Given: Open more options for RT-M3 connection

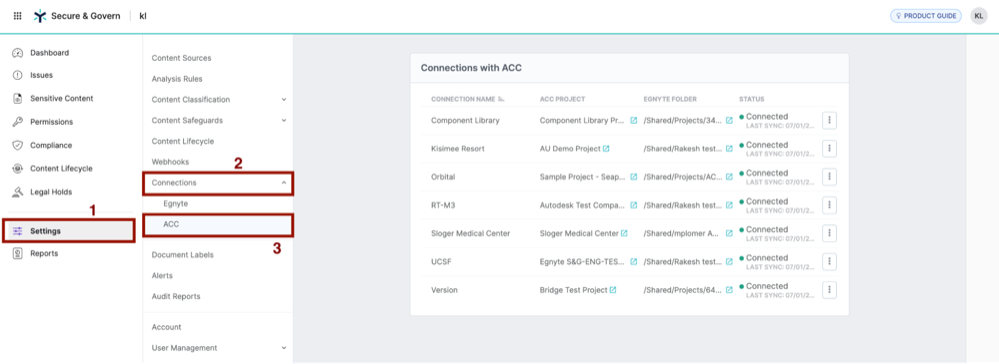Looking at the screenshot, I should [x=829, y=205].
